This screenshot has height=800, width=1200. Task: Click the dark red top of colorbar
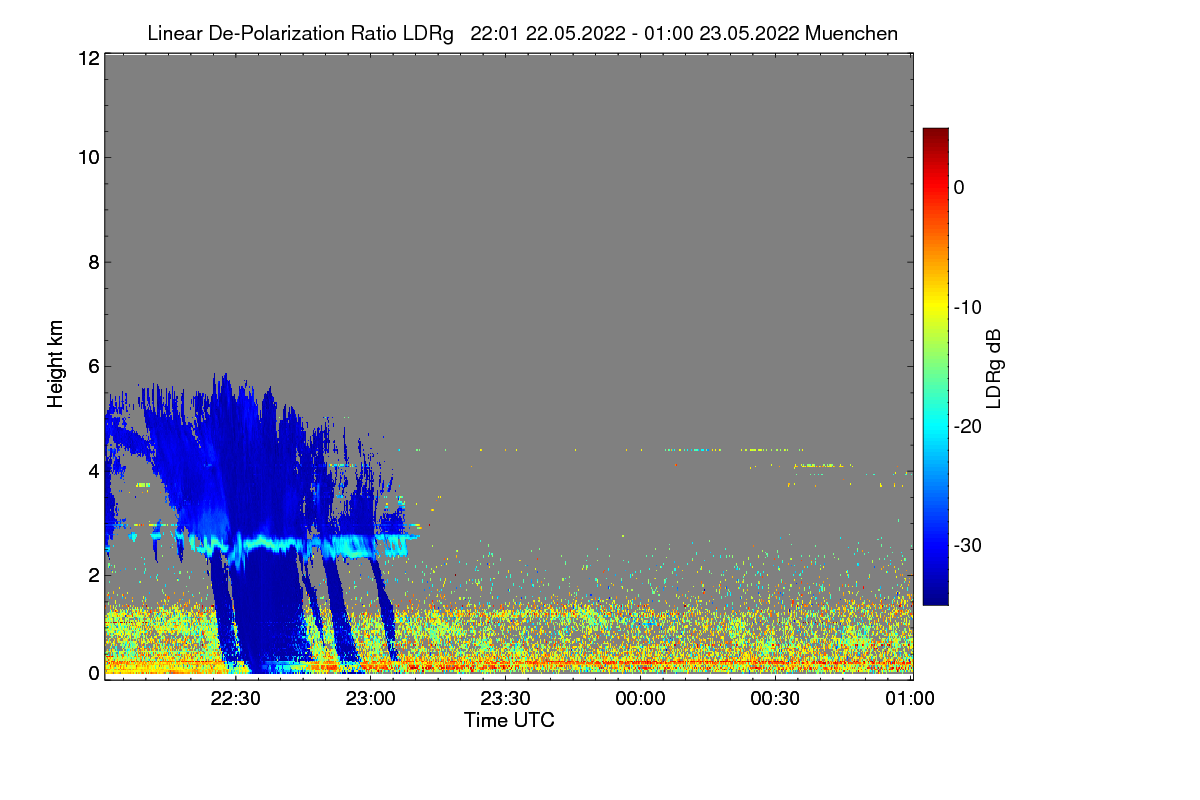click(935, 135)
